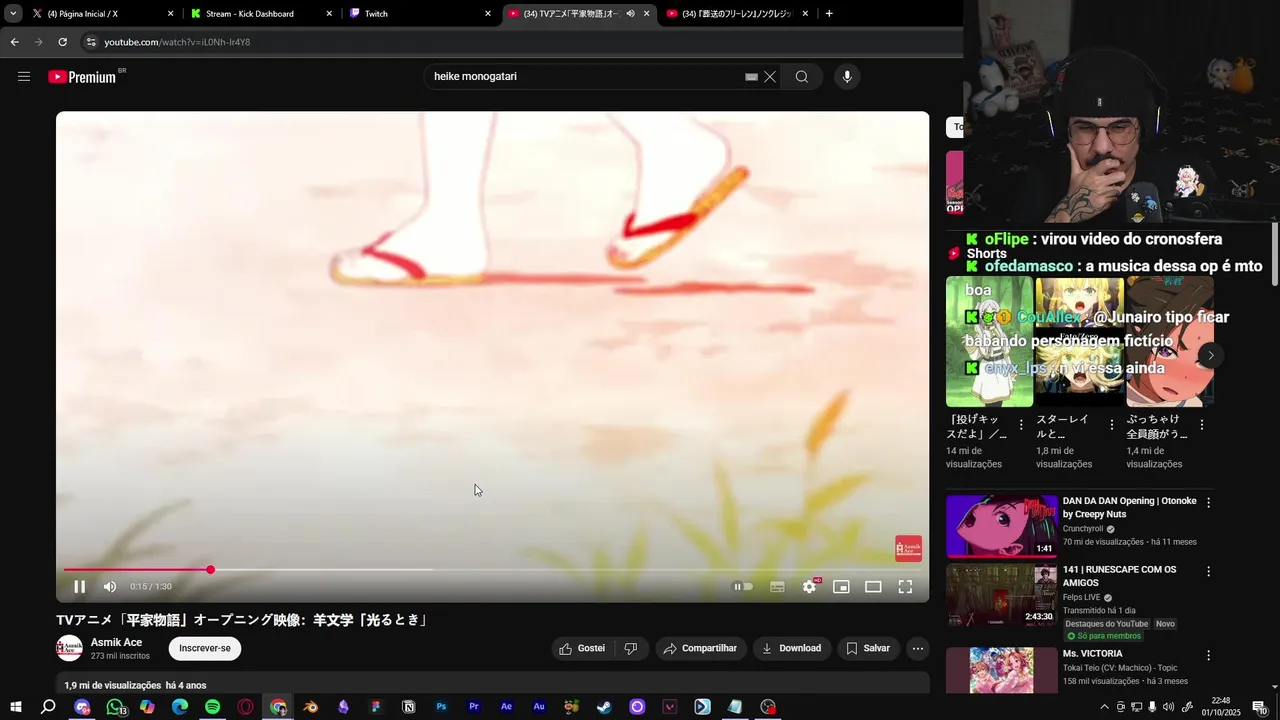Pause the video with the pause button

point(80,587)
